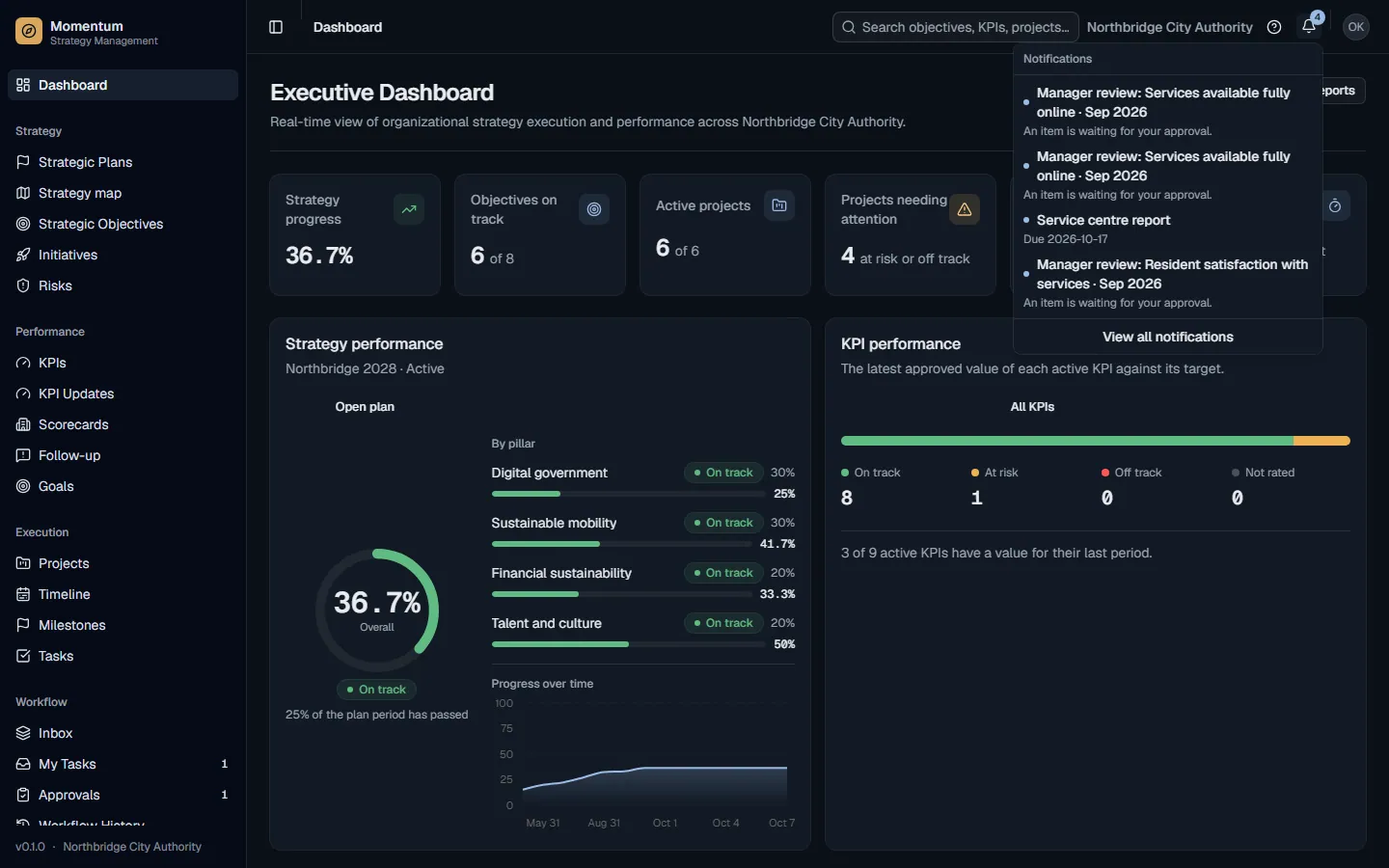Viewport: 1389px width, 868px height.
Task: Open the help question mark icon
Action: 1274,27
